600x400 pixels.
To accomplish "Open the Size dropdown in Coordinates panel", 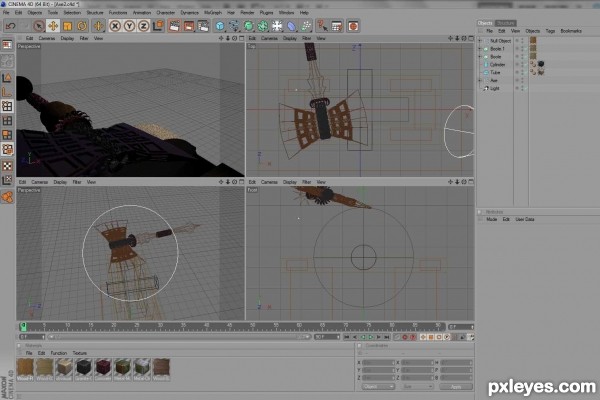I will [x=417, y=387].
